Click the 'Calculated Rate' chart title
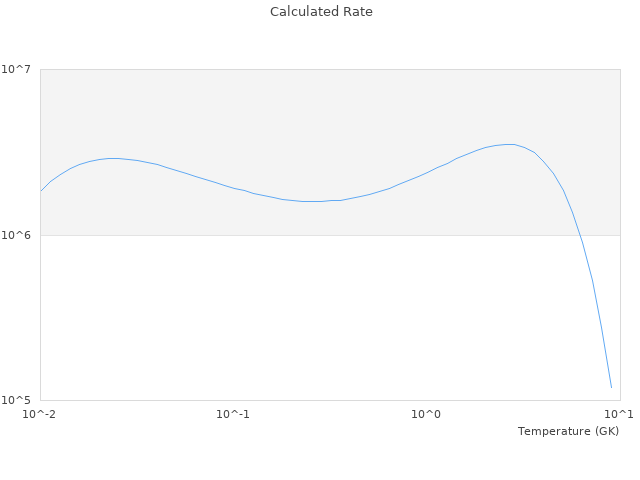Viewport: 640px width, 480px height. pos(320,12)
